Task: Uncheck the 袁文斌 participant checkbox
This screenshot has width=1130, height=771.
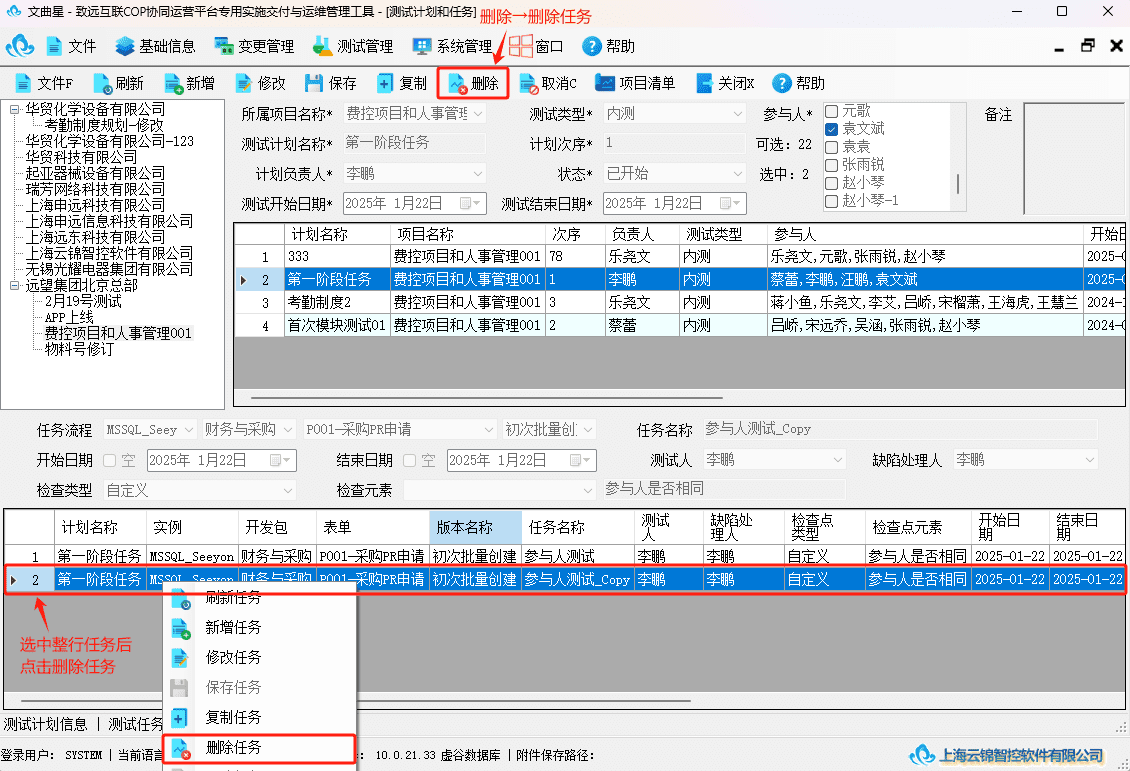Action: click(x=831, y=129)
